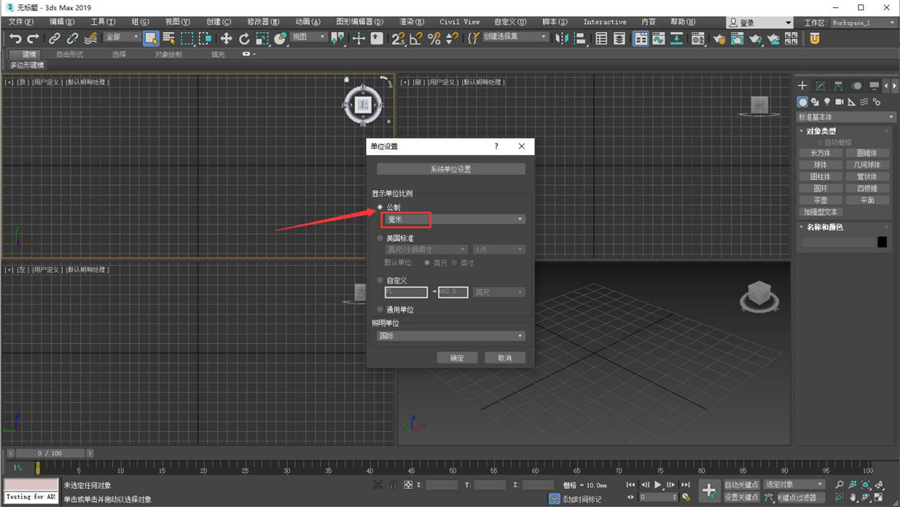Select the 自定义 radio button
Image resolution: width=900 pixels, height=507 pixels.
[x=380, y=280]
